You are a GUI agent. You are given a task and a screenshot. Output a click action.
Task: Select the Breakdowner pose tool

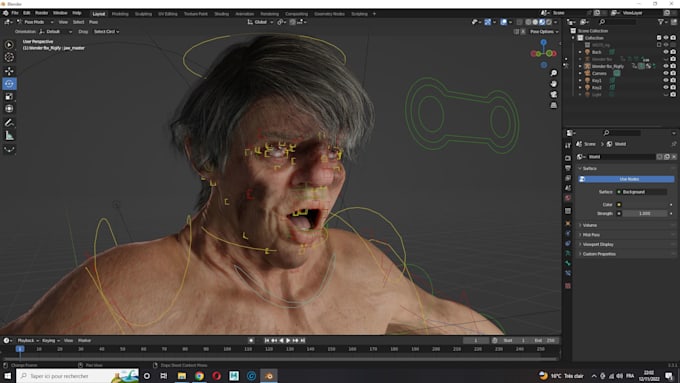9,149
